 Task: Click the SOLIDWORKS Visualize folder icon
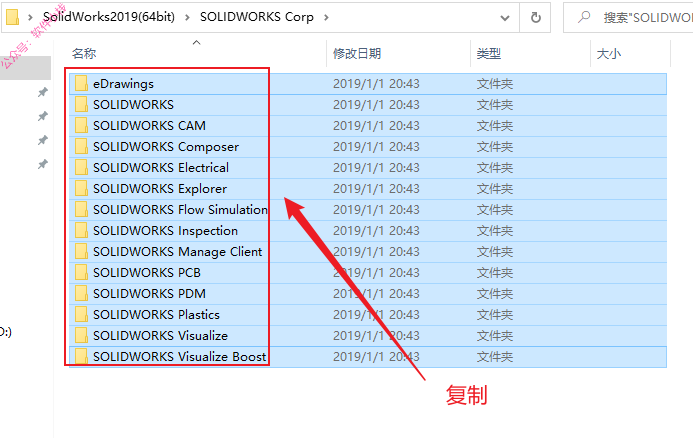81,335
